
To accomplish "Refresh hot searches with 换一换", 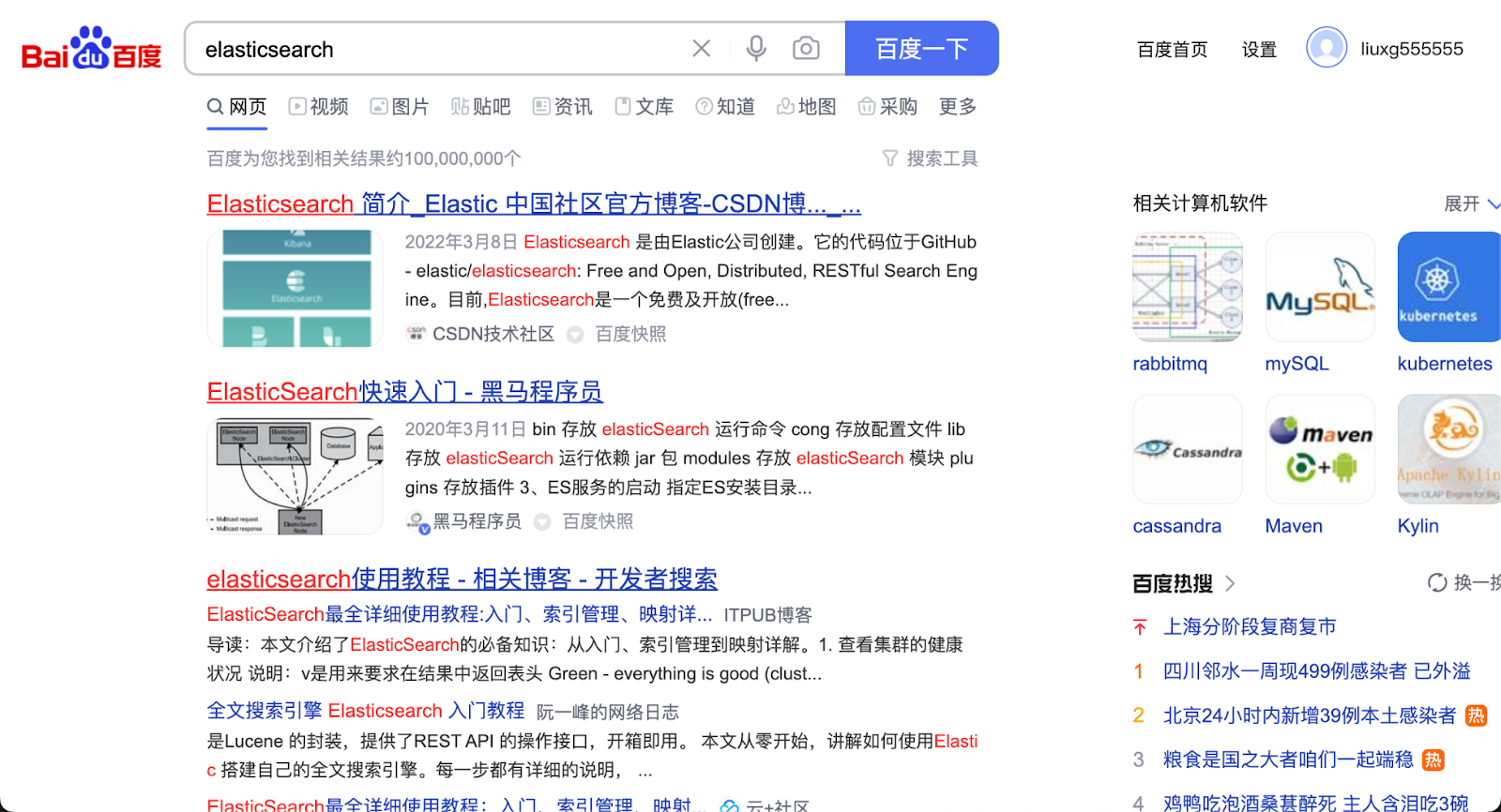I will pyautogui.click(x=1464, y=582).
